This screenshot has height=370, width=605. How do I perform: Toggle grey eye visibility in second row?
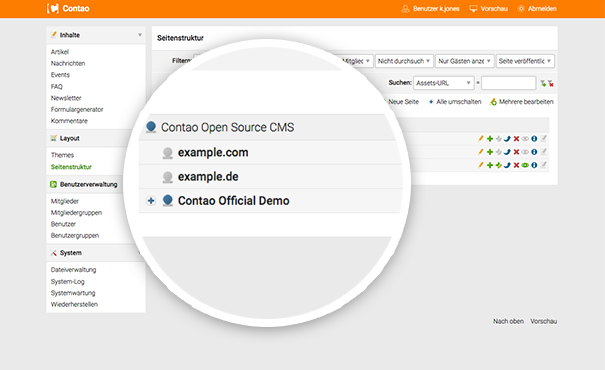click(x=525, y=152)
